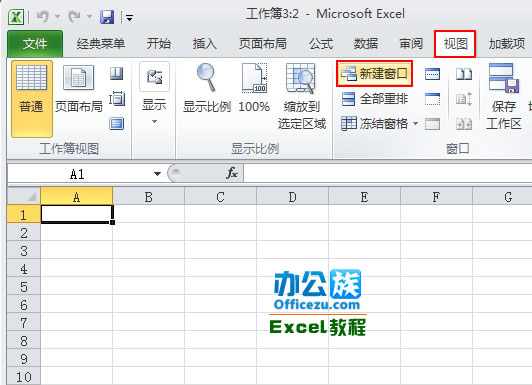Click 全部重排 arrange all button
The height and width of the screenshot is (385, 532).
tap(374, 99)
